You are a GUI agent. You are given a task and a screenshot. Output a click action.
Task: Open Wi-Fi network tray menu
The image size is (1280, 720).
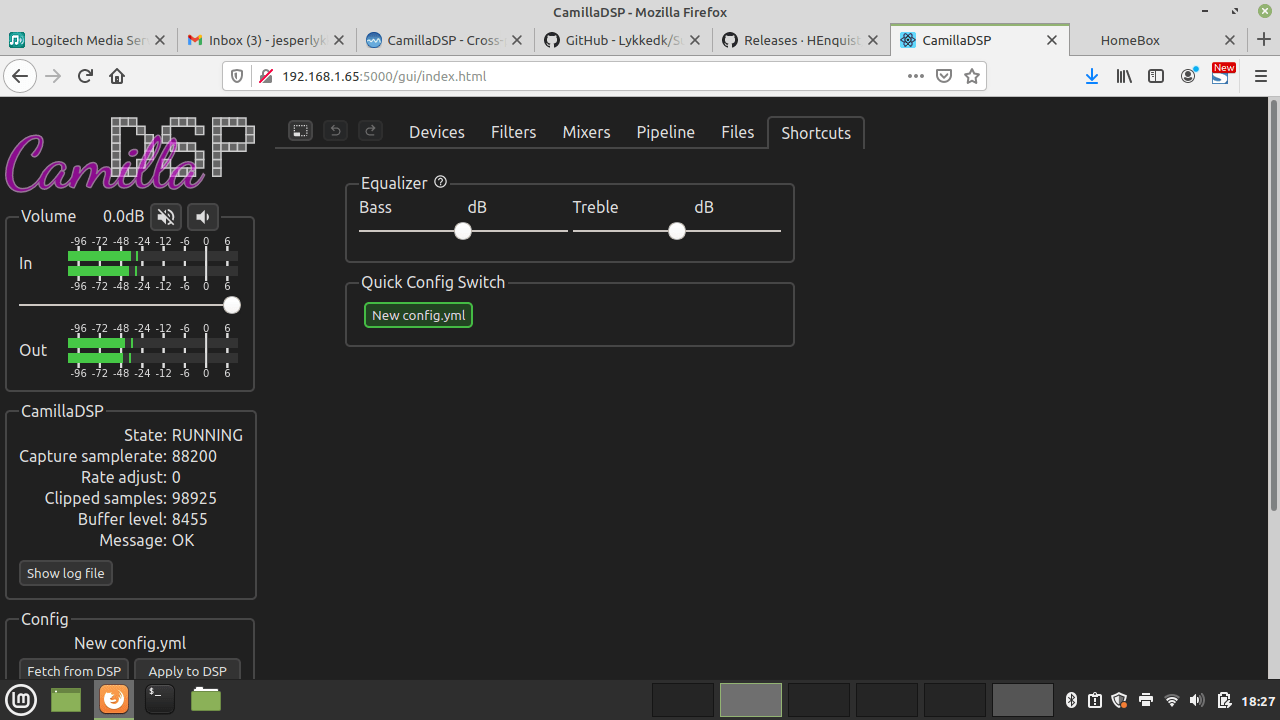(x=1172, y=700)
